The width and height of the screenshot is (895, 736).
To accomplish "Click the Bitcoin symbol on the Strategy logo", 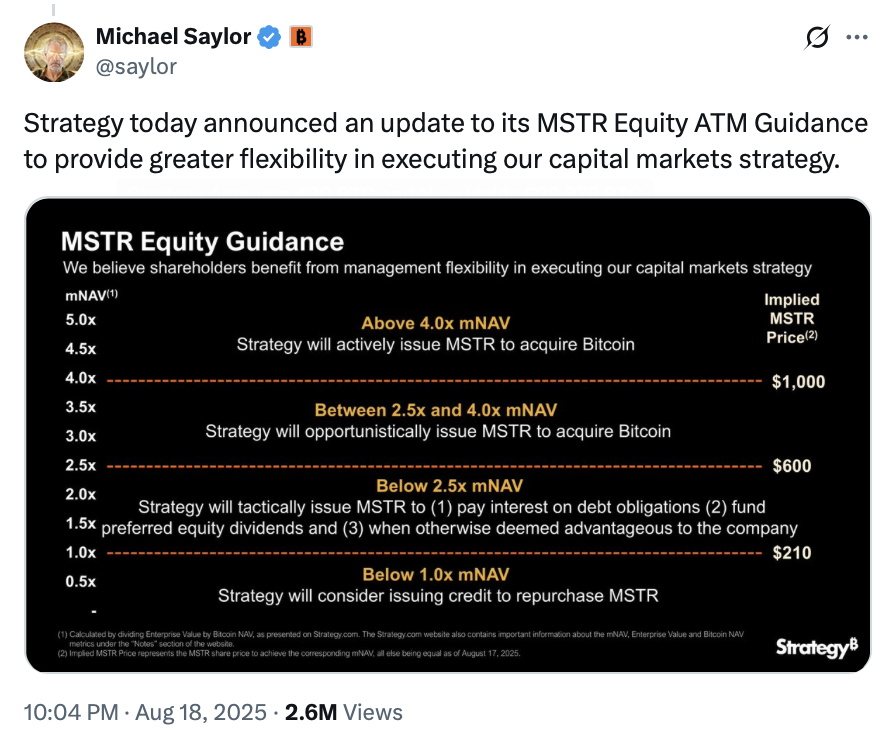I will 851,644.
